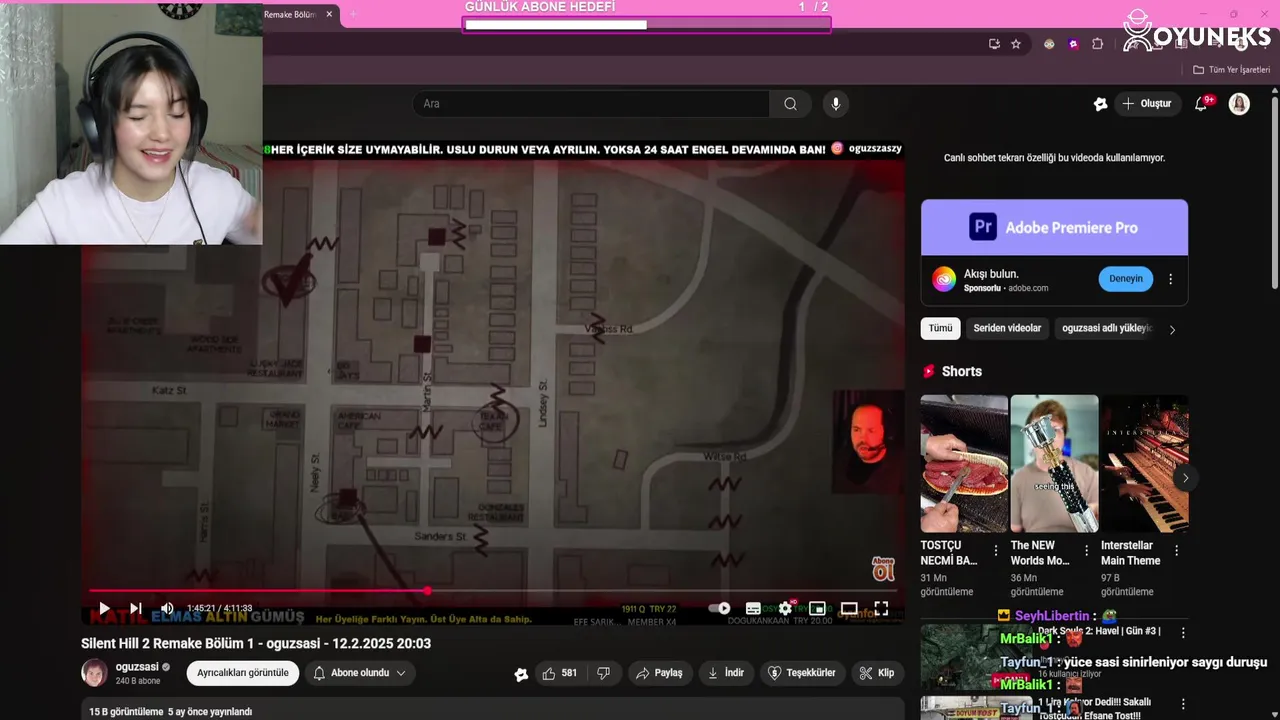1280x720 pixels.
Task: Close the Remake Bölüm browser tab
Action: [x=329, y=14]
